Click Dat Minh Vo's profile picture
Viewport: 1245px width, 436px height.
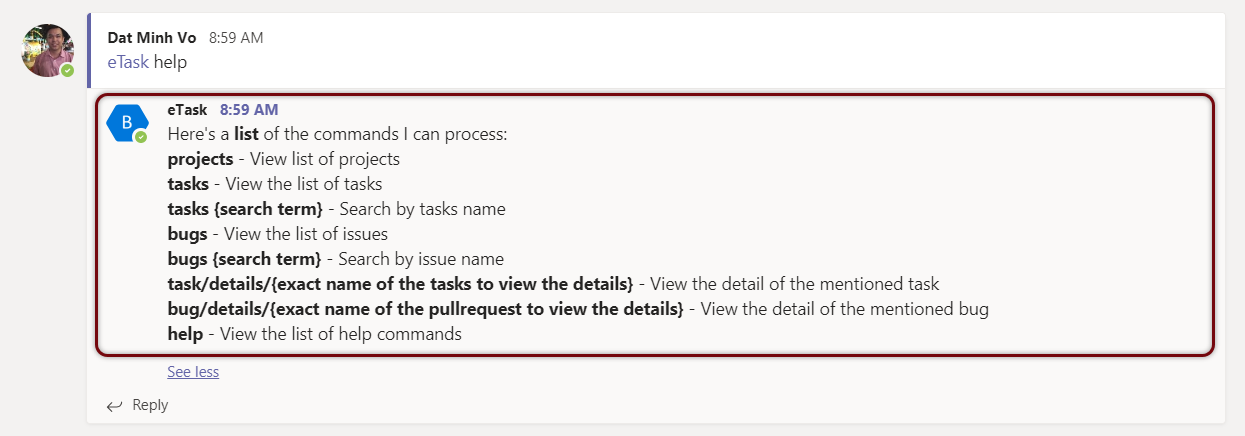click(x=47, y=50)
